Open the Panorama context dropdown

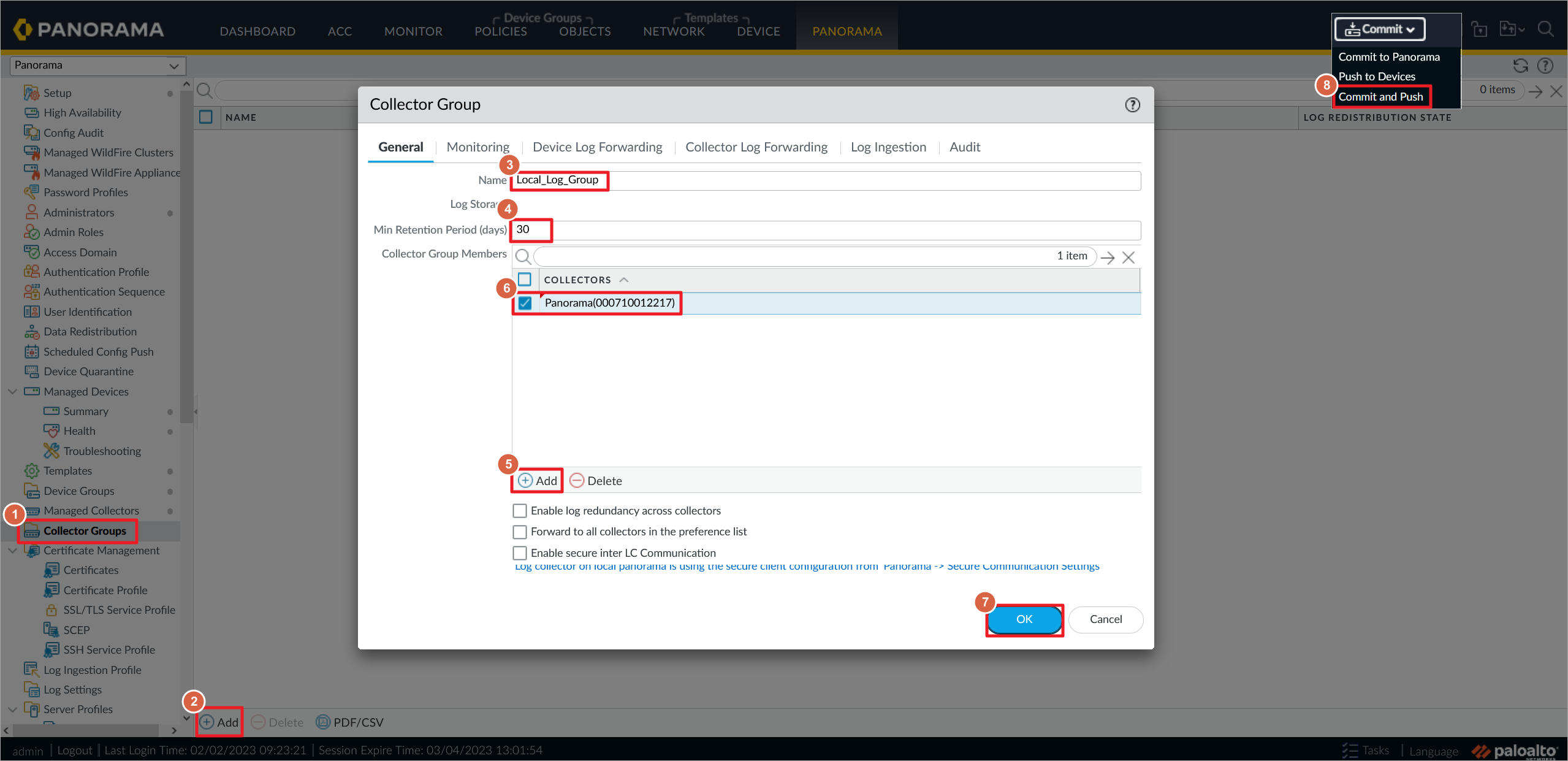[x=98, y=65]
